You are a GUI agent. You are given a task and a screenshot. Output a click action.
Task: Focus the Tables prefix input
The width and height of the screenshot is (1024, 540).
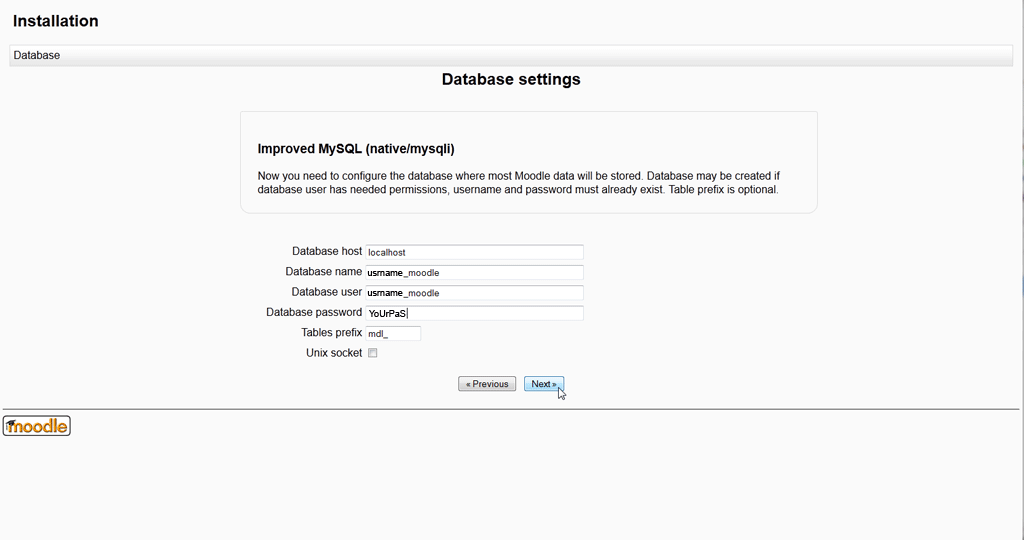(x=393, y=333)
